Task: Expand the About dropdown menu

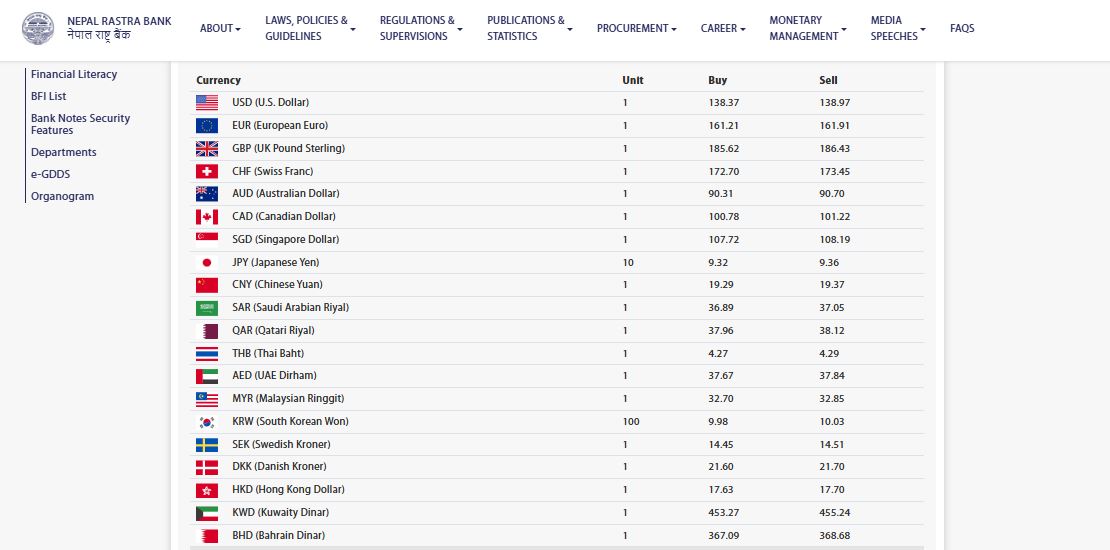Action: click(x=220, y=28)
